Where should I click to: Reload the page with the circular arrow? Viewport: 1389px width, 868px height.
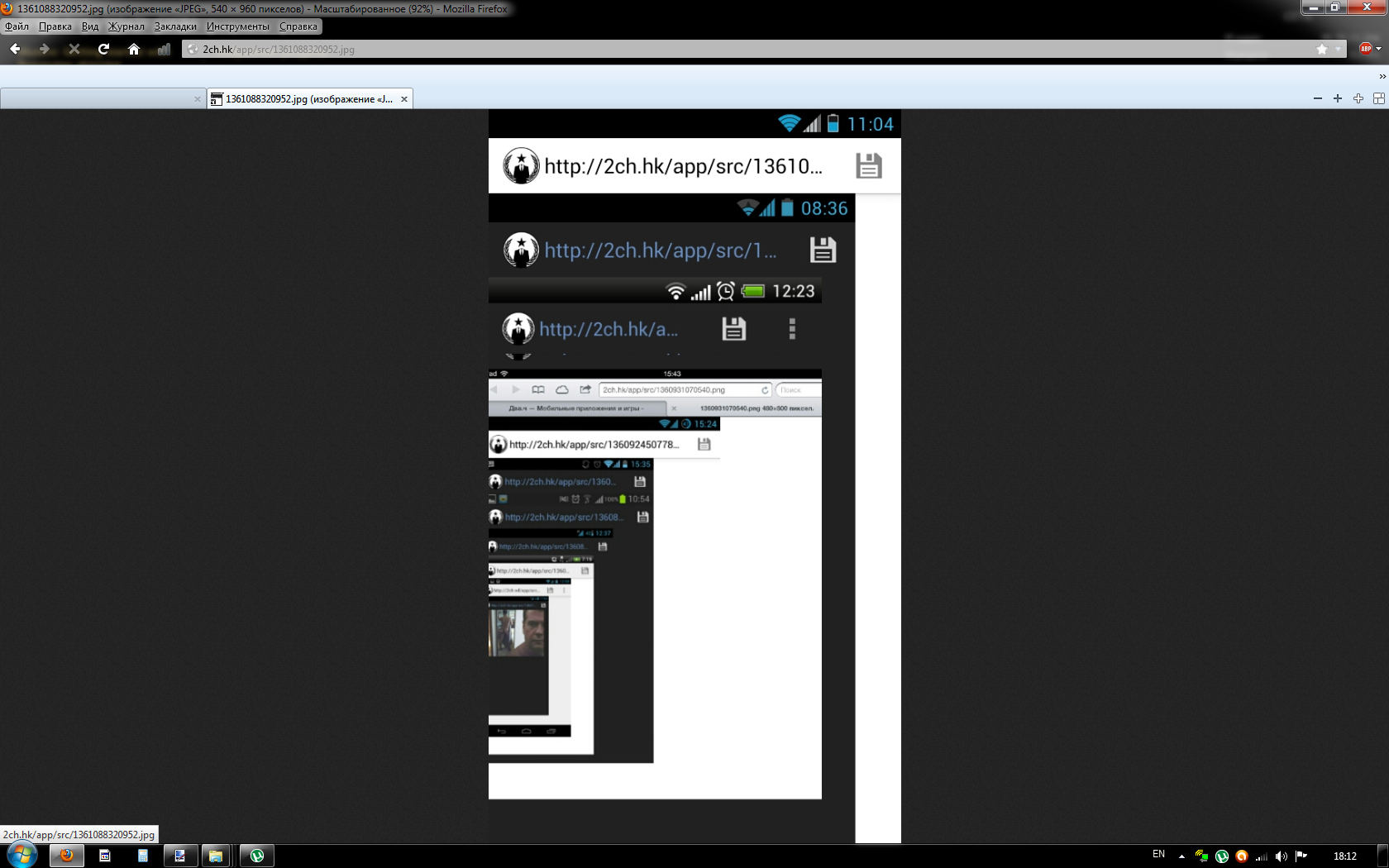(x=104, y=49)
